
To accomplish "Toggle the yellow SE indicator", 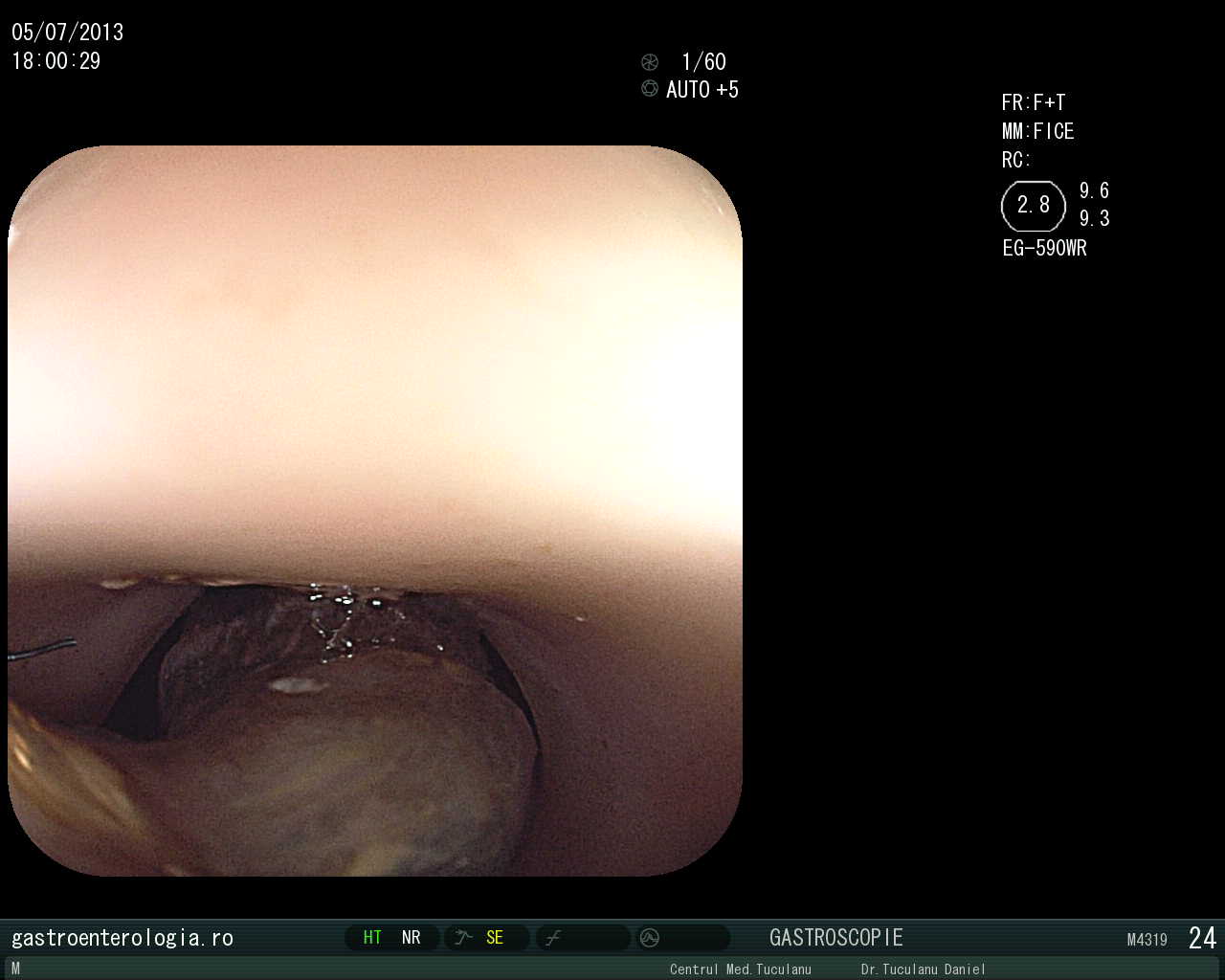I will [495, 938].
